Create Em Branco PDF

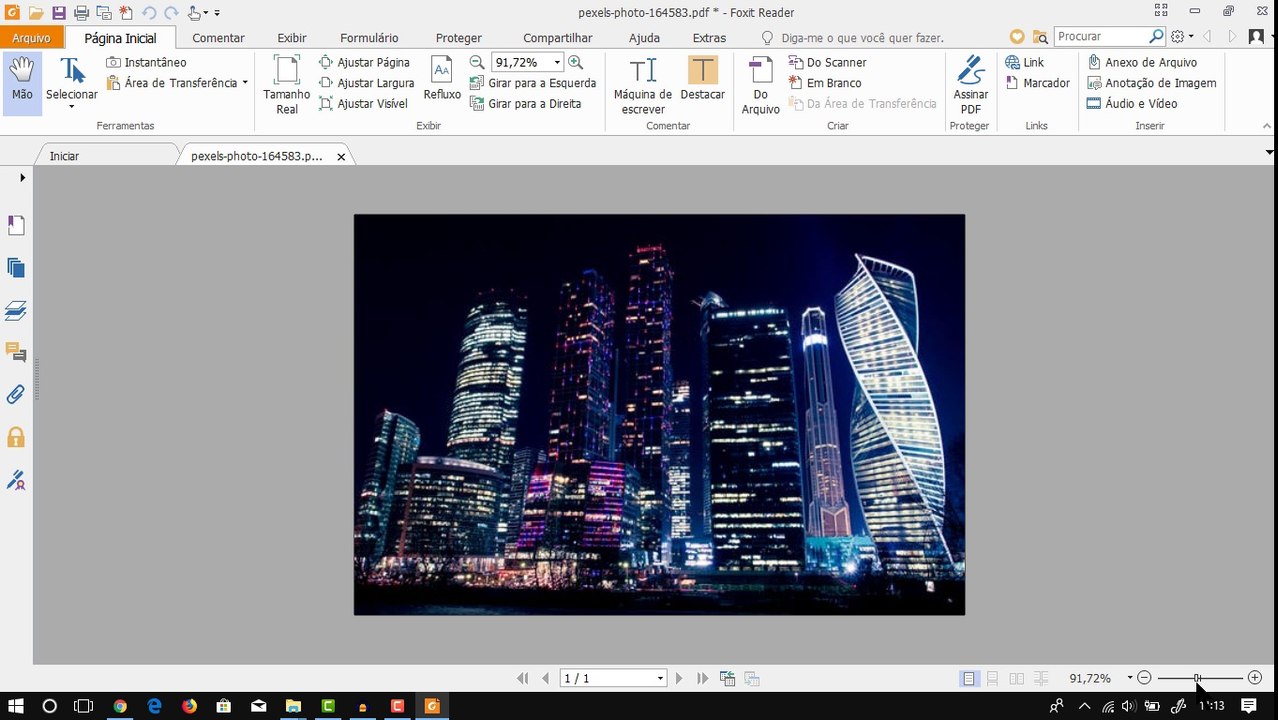click(x=825, y=83)
